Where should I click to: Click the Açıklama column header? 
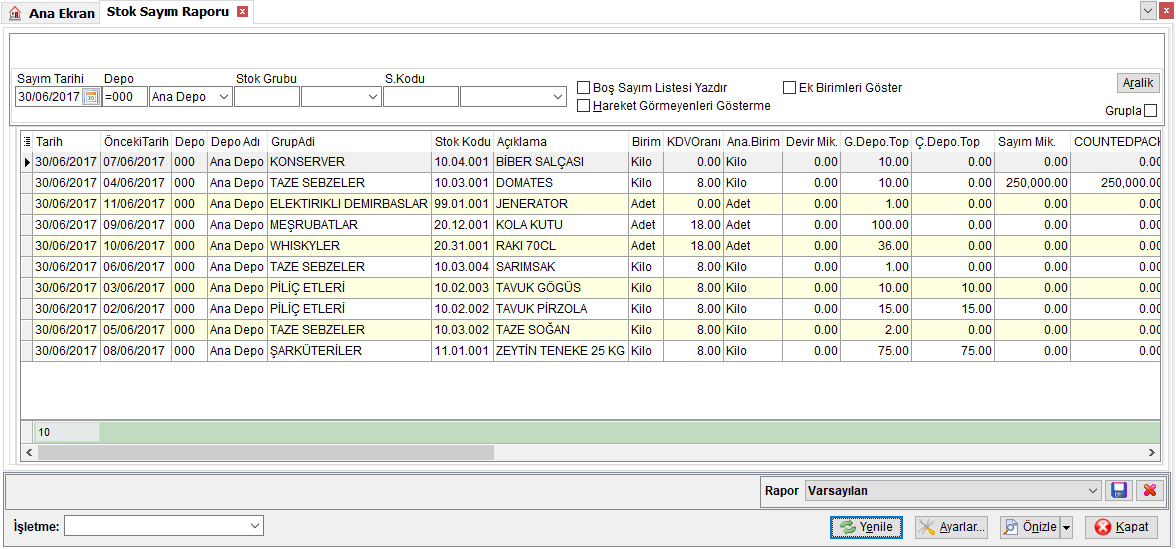[561, 142]
